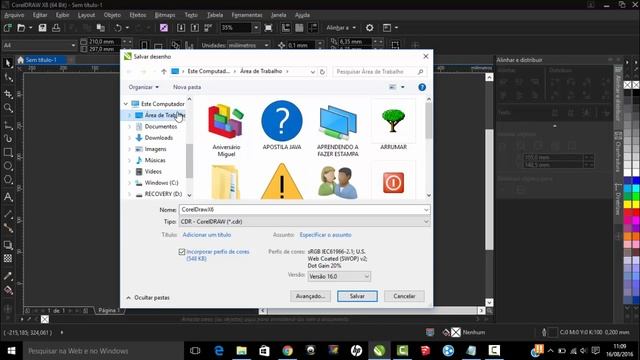Pick the red swatch in color palette
Image resolution: width=640 pixels, height=360 pixels.
(x=628, y=212)
